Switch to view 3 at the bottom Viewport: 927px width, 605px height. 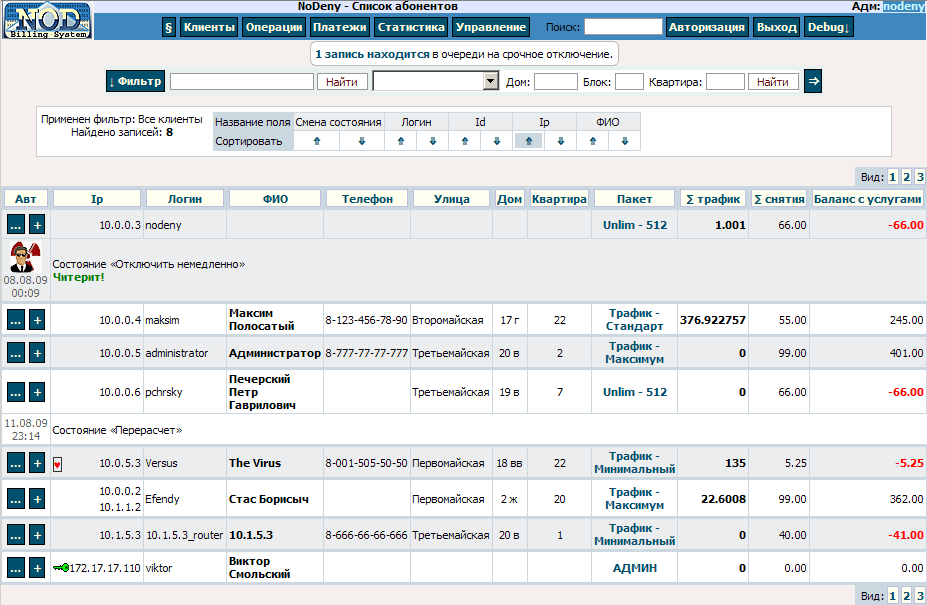[x=920, y=596]
